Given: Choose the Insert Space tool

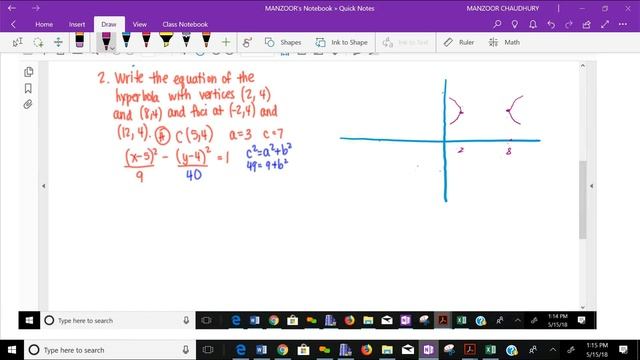Looking at the screenshot, I should click(58, 42).
